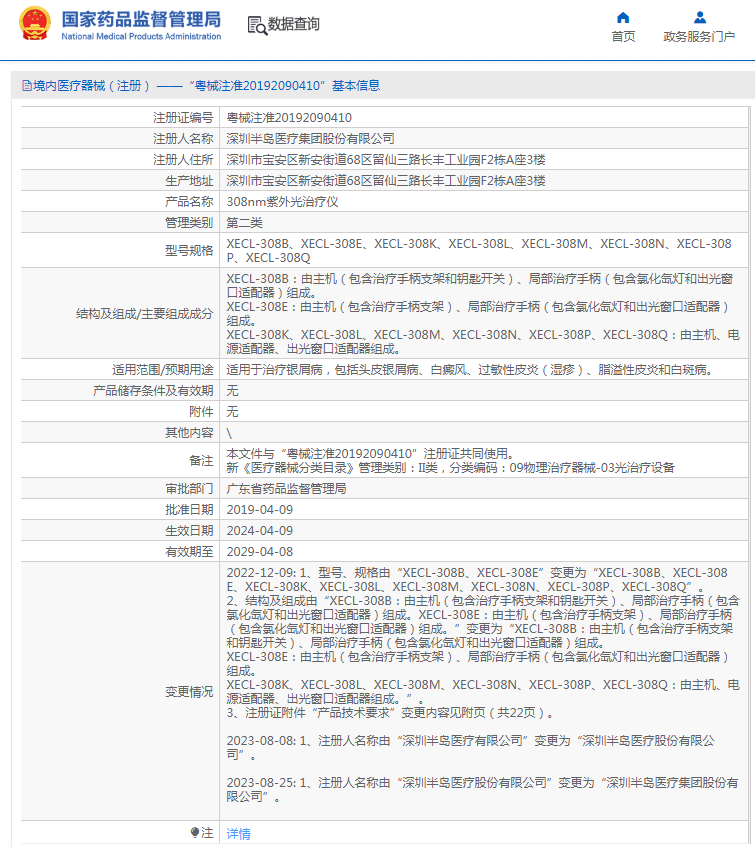Open 政务服务门户
The image size is (755, 847).
(699, 36)
